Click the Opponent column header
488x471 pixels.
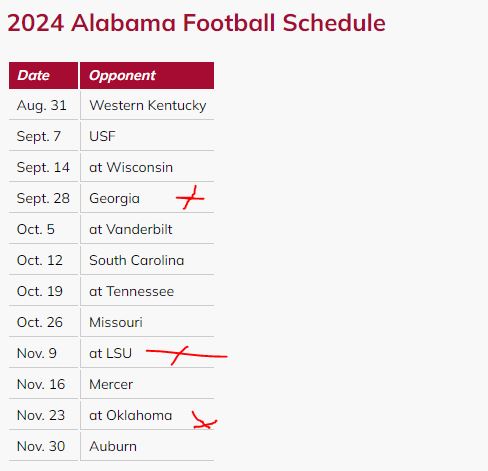147,75
